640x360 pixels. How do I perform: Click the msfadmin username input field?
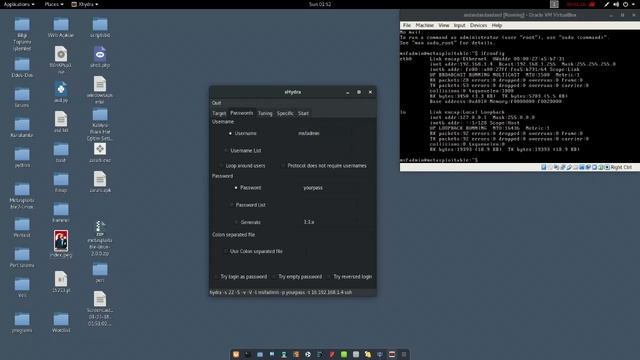(x=323, y=133)
